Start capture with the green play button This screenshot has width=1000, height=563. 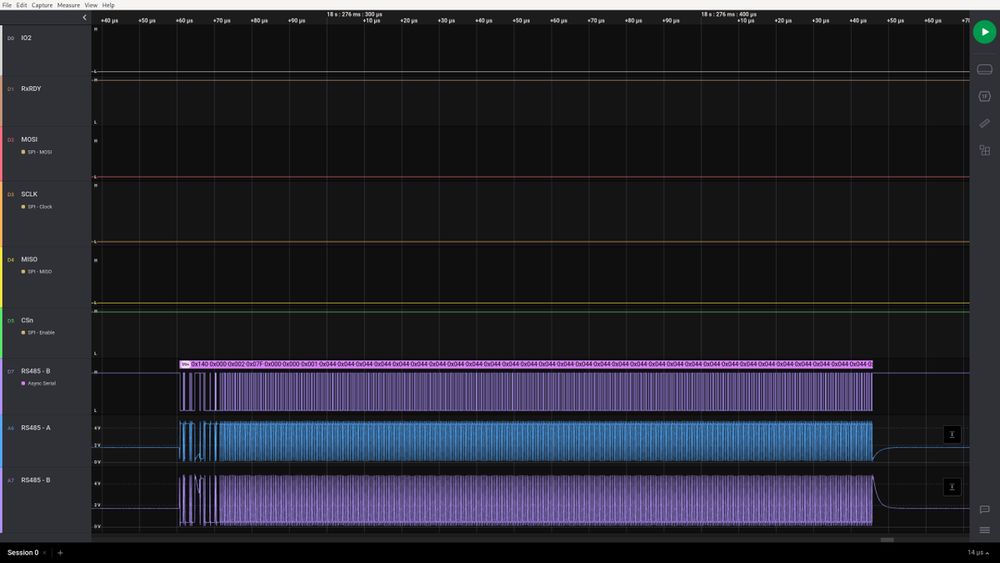[984, 32]
